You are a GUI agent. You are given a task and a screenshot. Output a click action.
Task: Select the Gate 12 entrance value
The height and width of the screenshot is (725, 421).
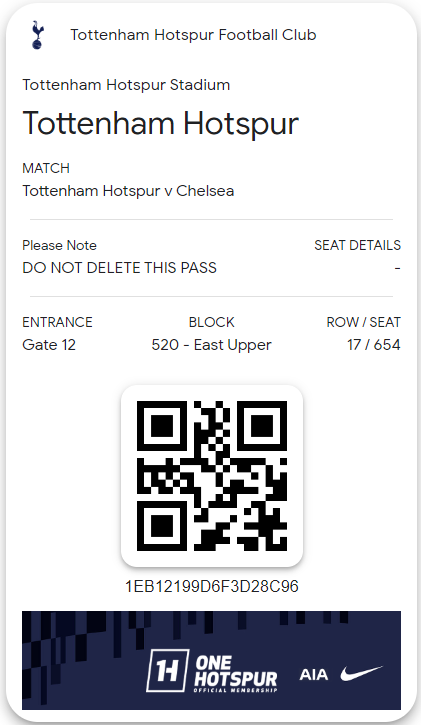49,345
